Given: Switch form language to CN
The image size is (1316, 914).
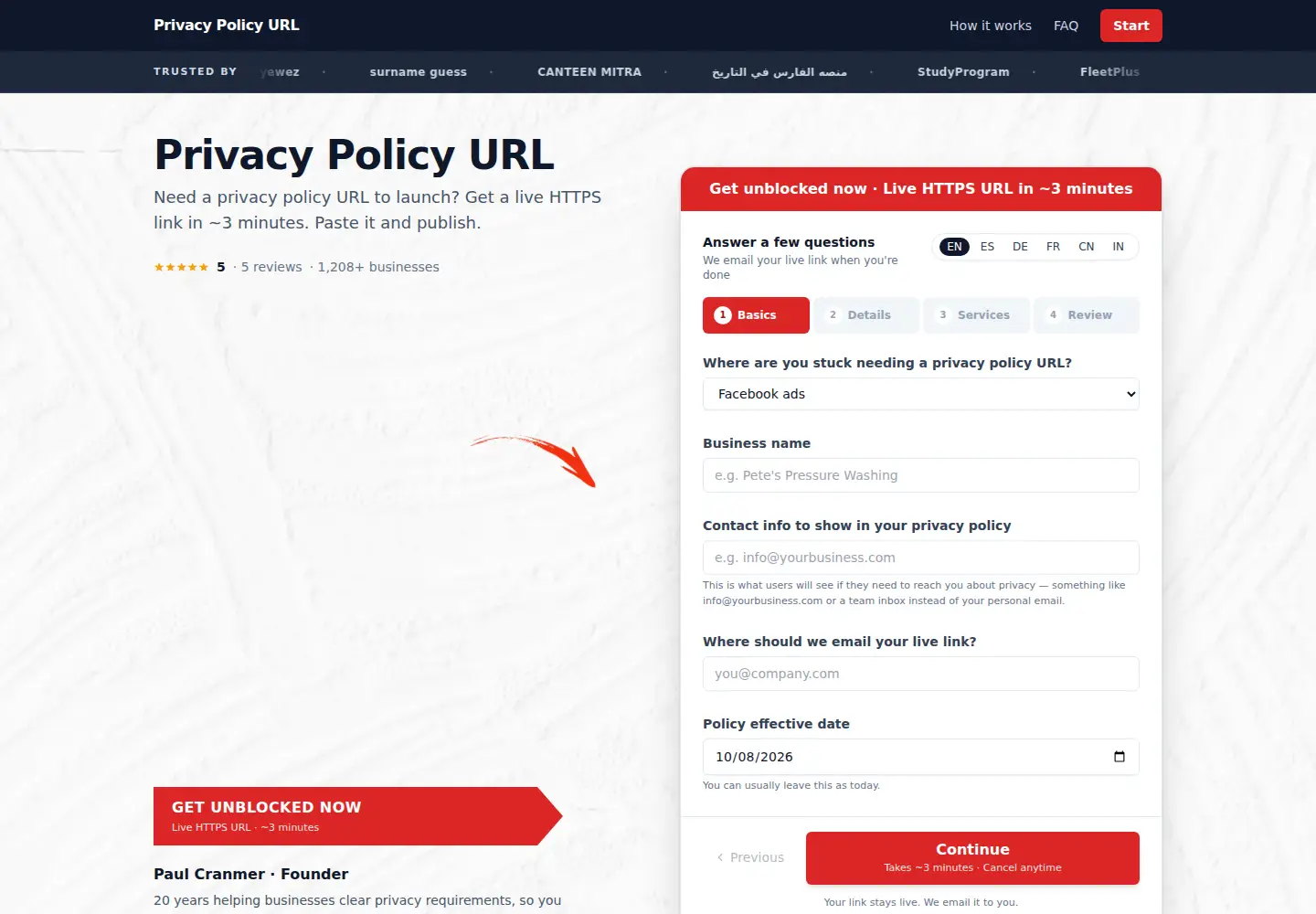Looking at the screenshot, I should (x=1086, y=247).
